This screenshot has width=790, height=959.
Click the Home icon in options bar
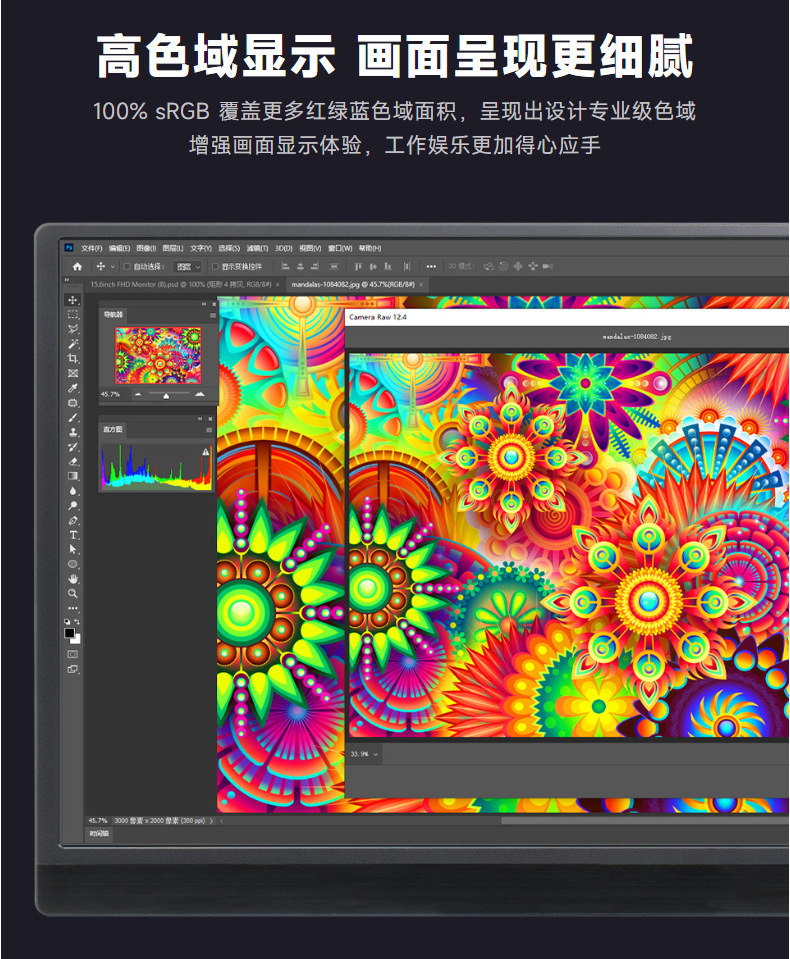click(77, 266)
